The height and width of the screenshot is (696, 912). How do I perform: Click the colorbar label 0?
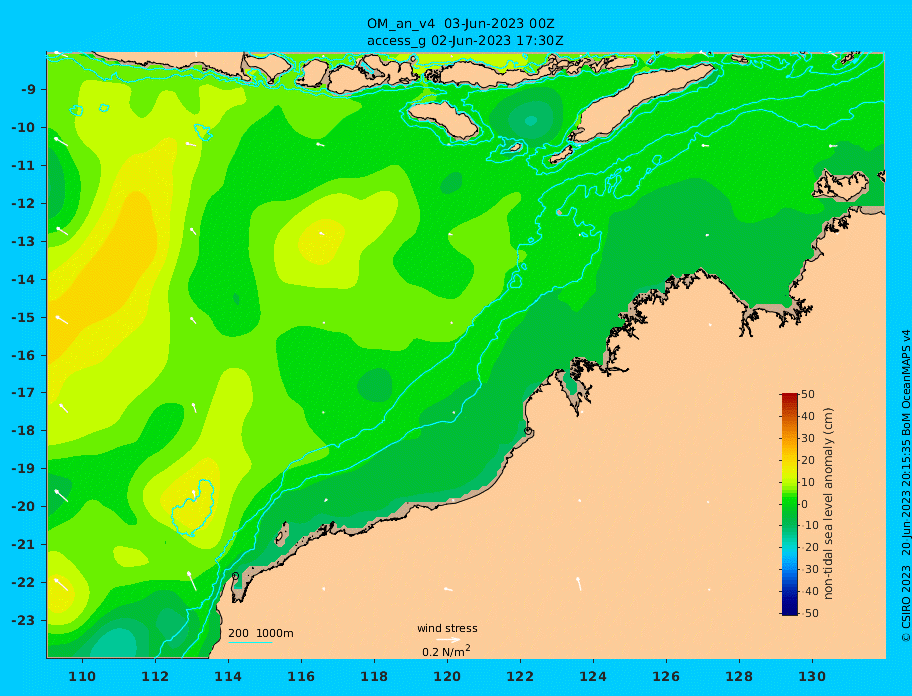(x=805, y=504)
